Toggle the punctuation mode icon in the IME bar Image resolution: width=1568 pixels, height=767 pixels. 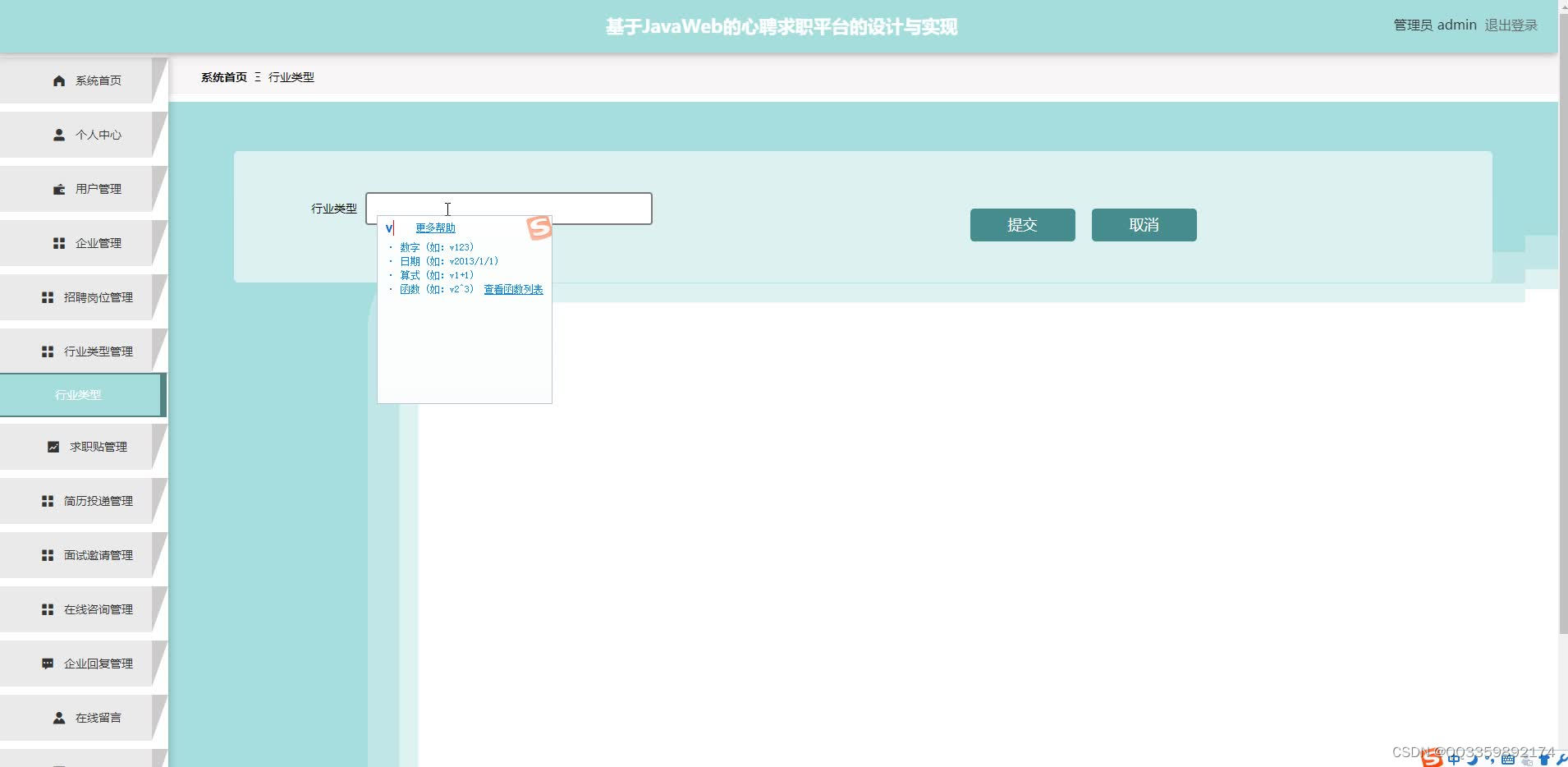[x=1490, y=759]
